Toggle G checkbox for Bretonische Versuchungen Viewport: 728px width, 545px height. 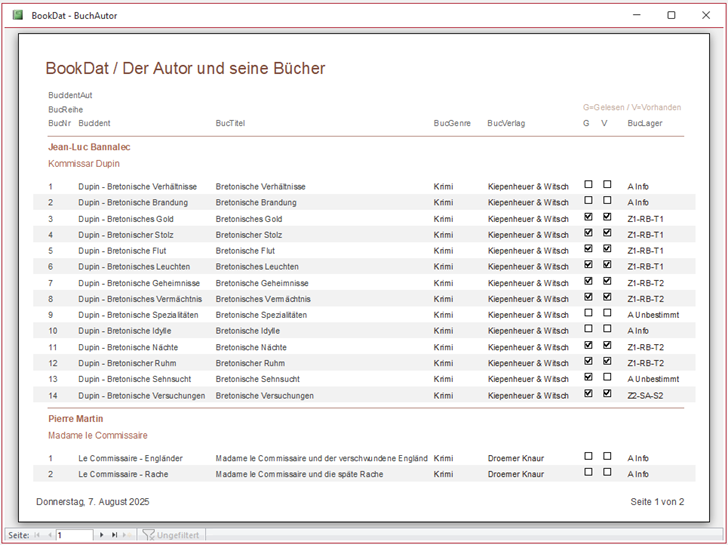tap(588, 394)
